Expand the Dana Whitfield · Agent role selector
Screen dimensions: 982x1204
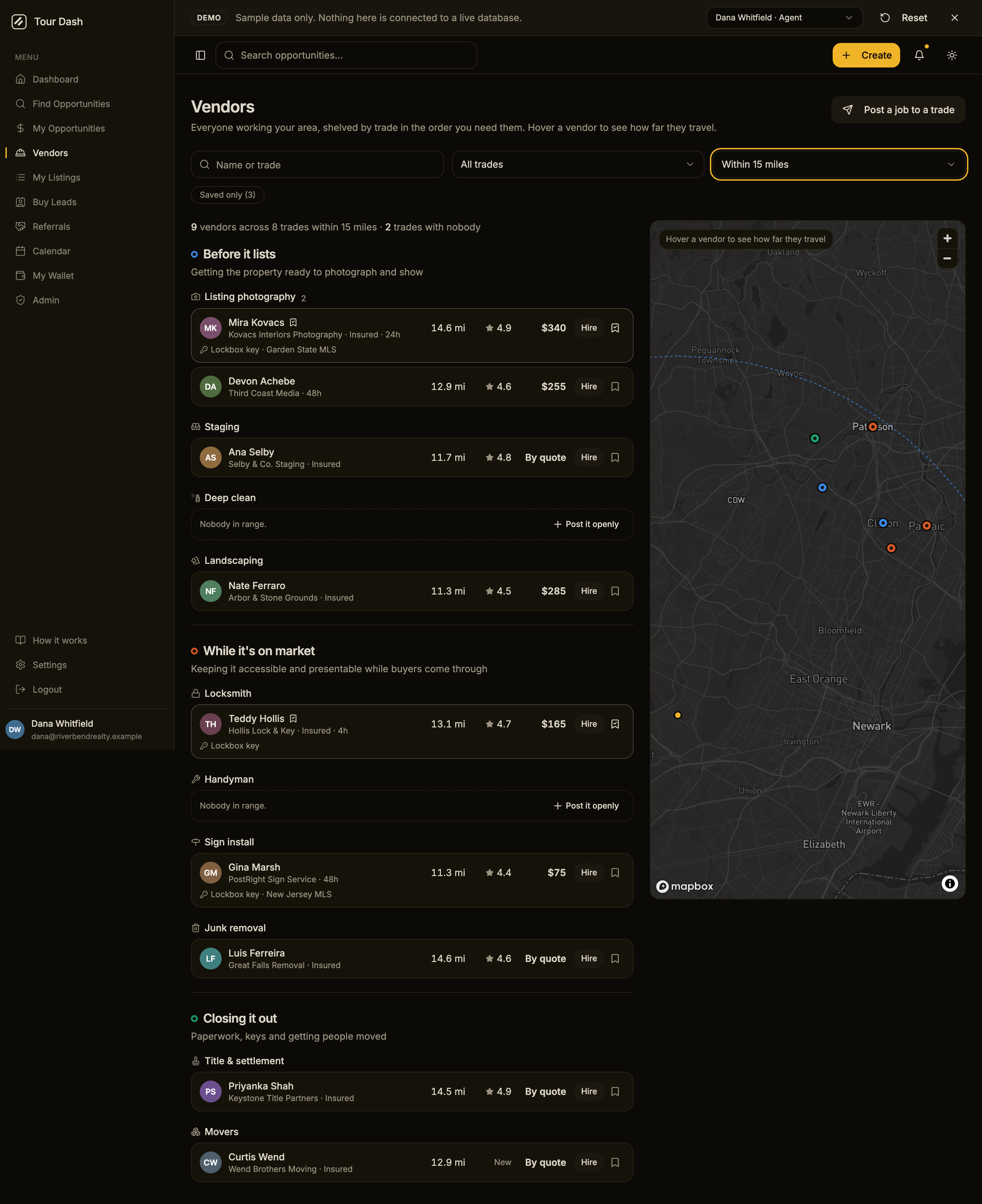pyautogui.click(x=784, y=17)
